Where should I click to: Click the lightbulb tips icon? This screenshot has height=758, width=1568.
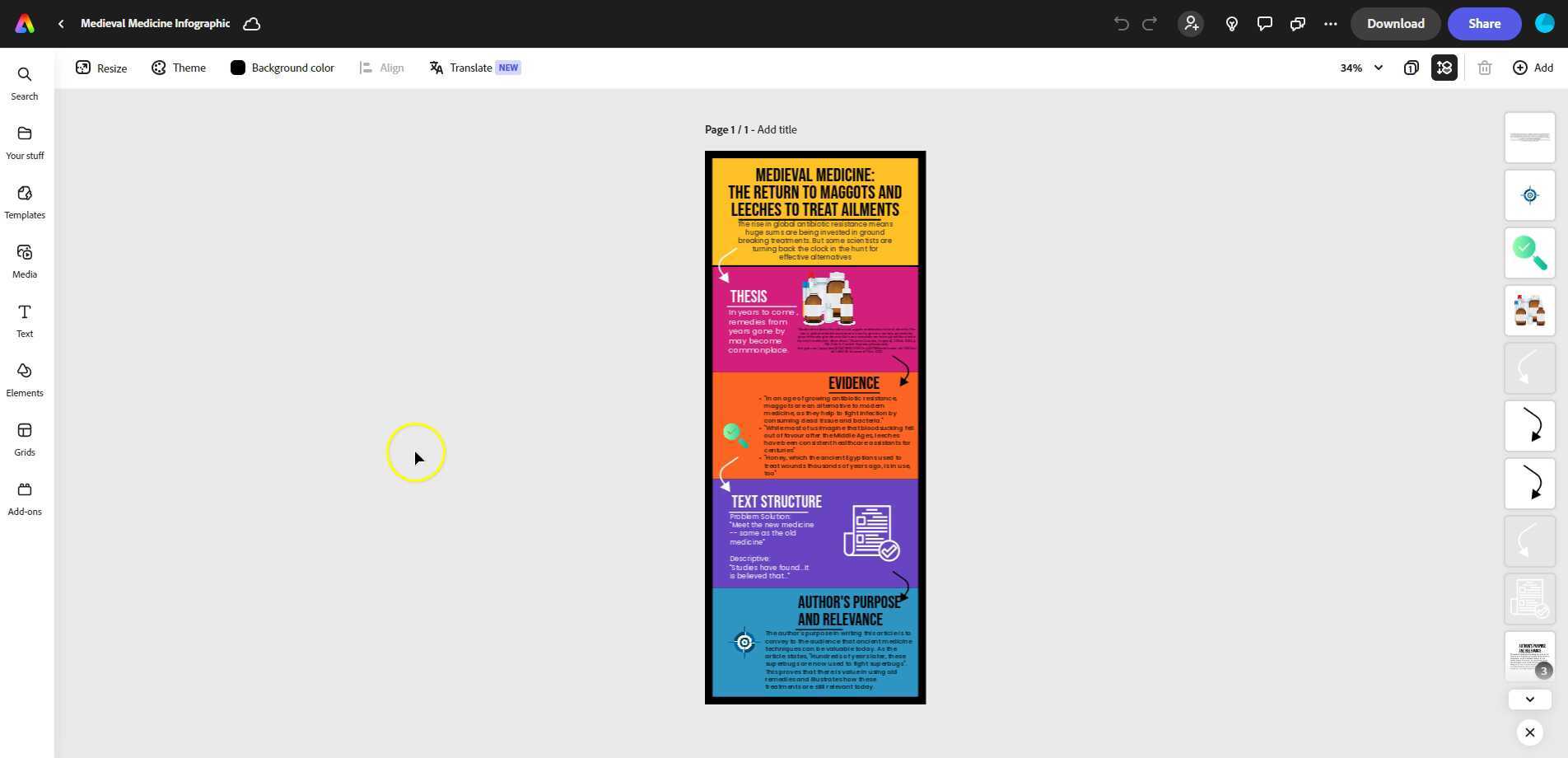coord(1231,23)
